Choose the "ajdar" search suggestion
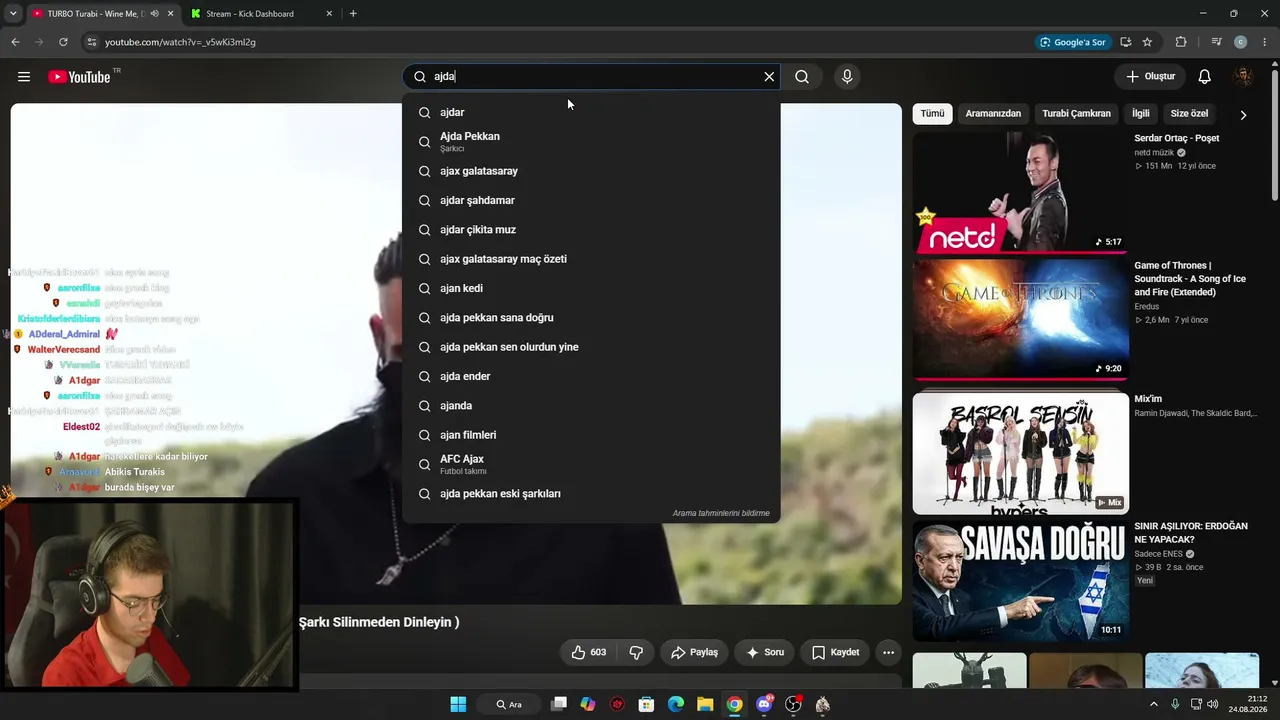This screenshot has height=720, width=1280. [x=591, y=112]
